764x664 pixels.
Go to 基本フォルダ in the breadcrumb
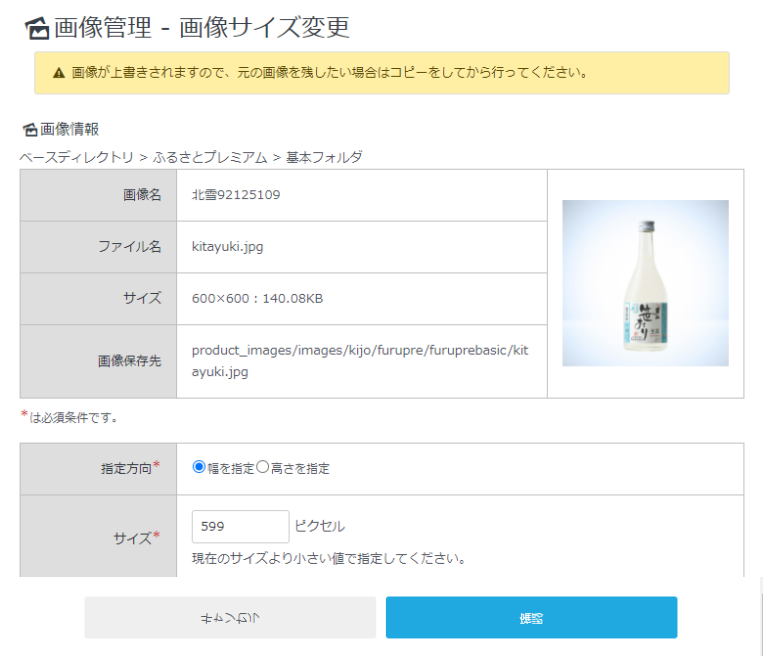(x=324, y=157)
